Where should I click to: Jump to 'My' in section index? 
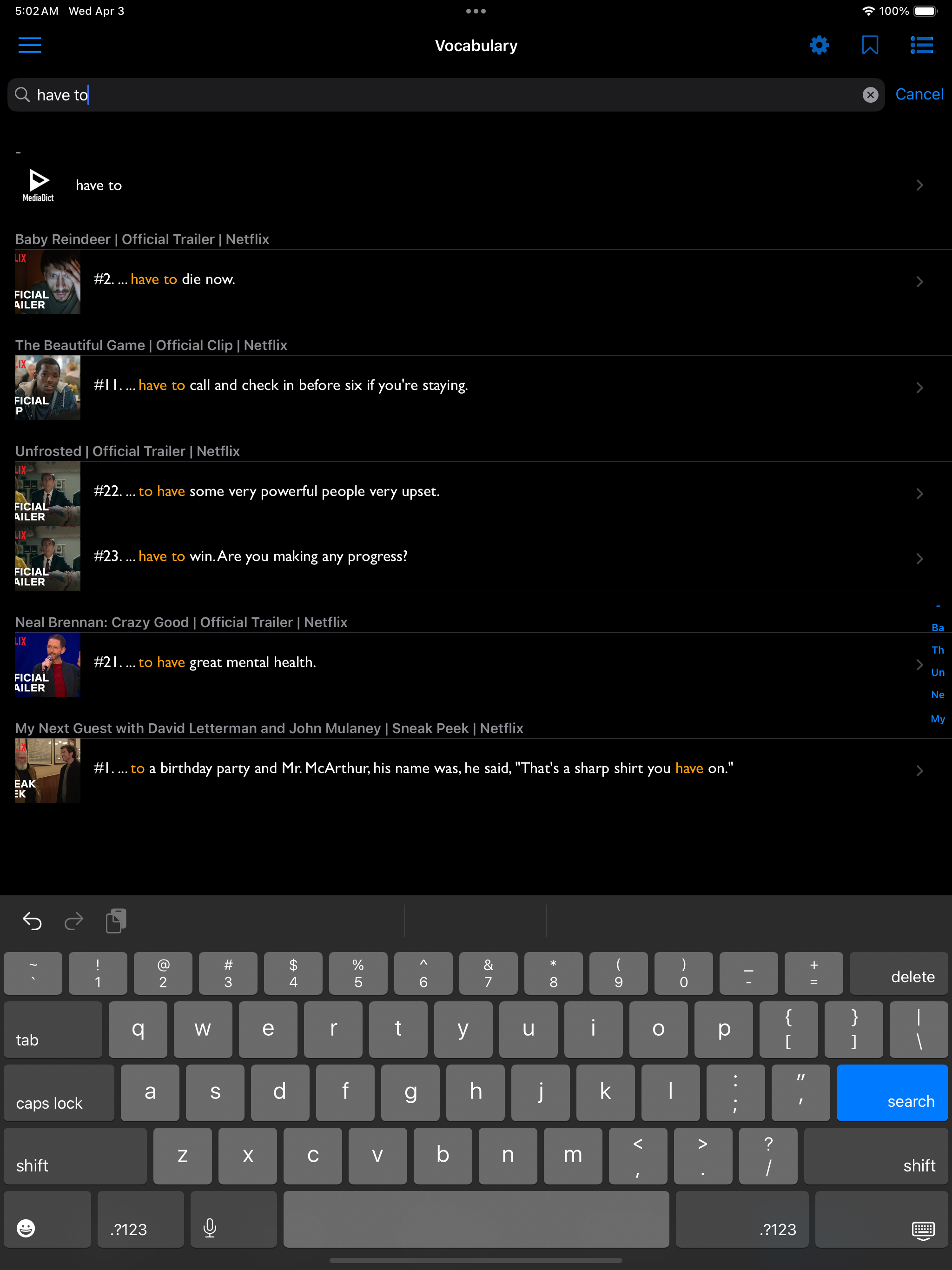click(x=938, y=719)
